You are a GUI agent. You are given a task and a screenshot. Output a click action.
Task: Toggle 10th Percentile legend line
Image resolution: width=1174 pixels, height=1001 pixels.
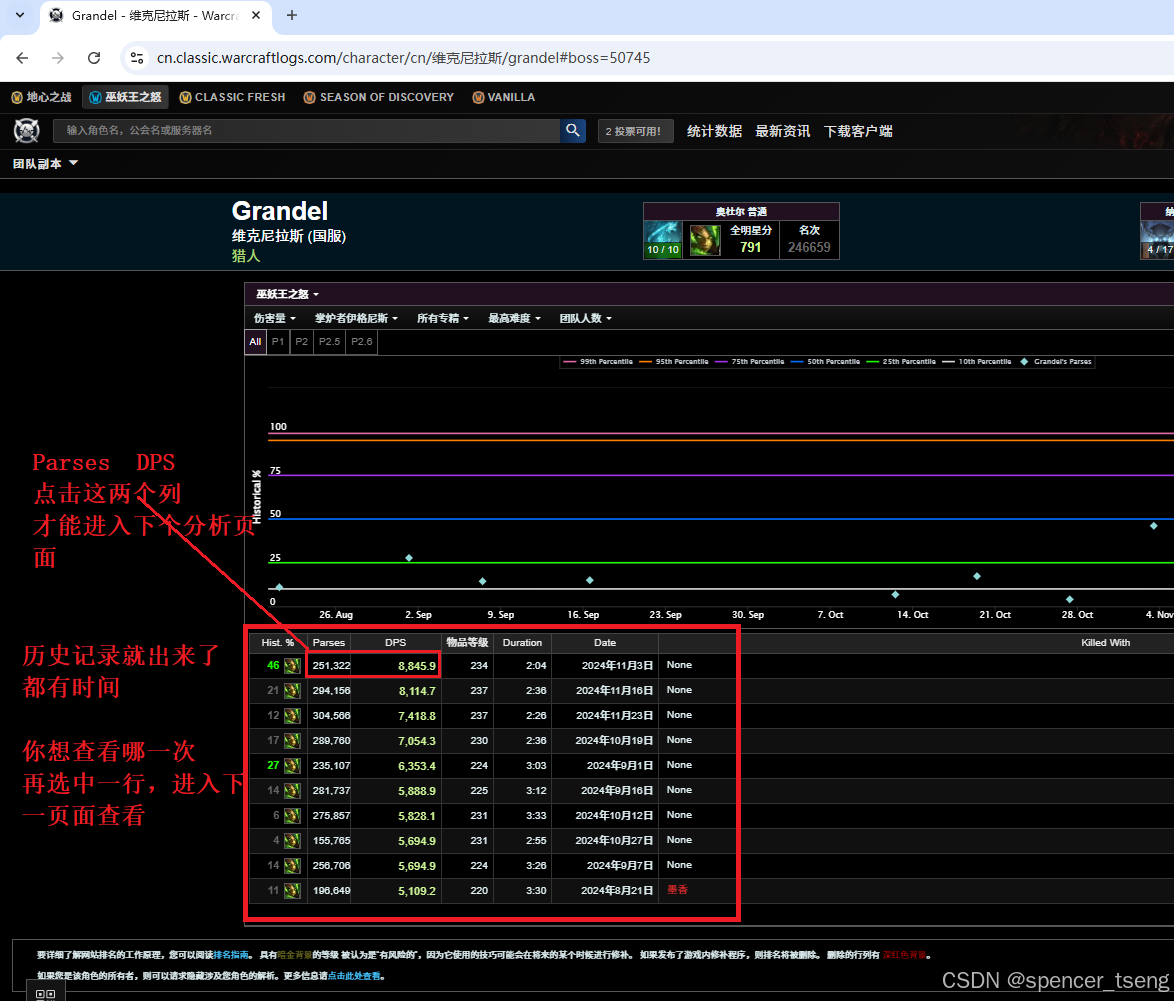pos(976,362)
